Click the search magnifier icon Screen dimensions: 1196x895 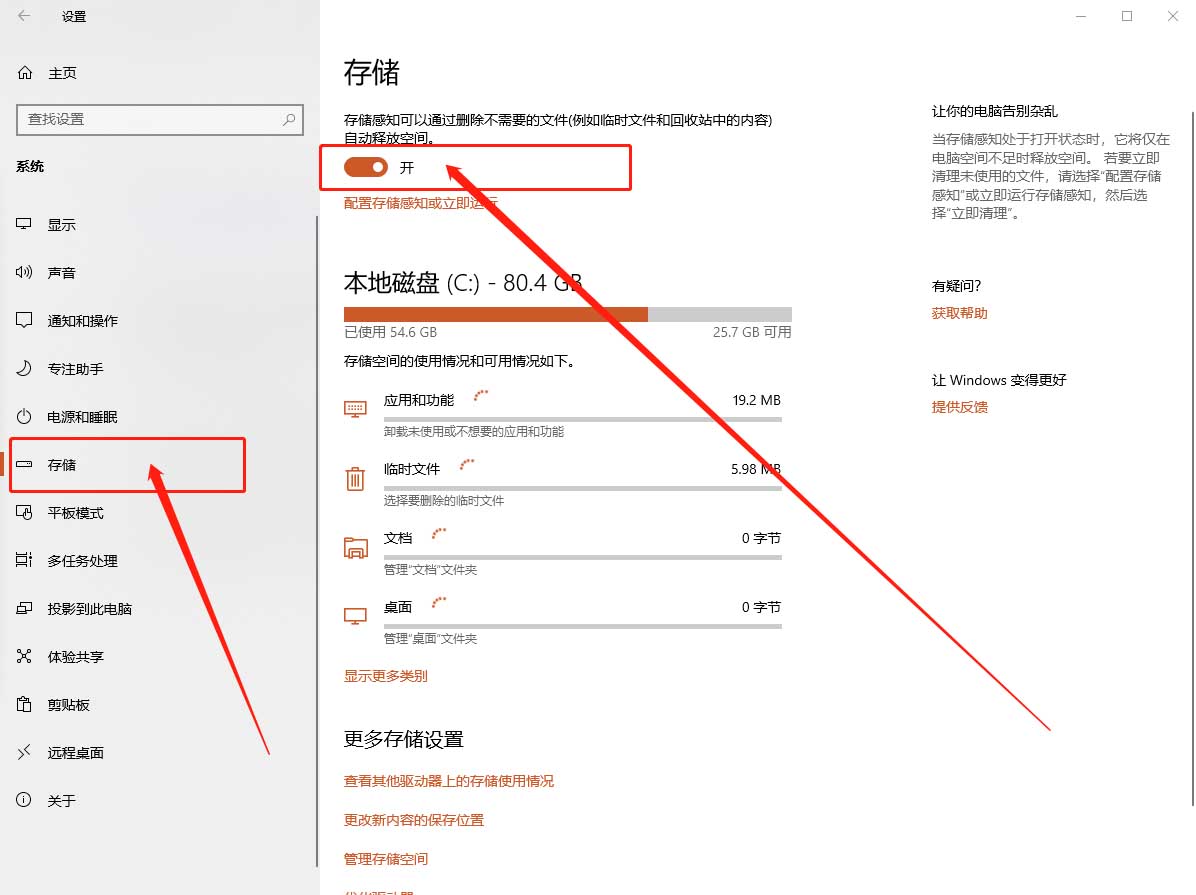pyautogui.click(x=289, y=119)
